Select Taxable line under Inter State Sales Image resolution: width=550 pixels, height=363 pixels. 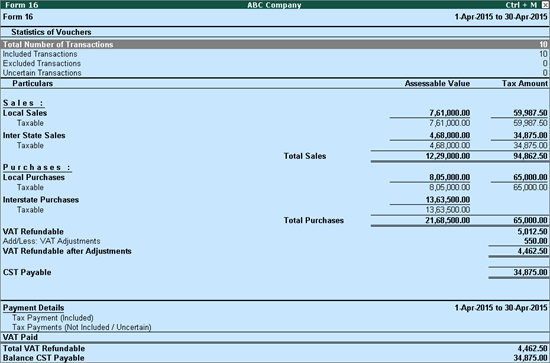(275, 146)
